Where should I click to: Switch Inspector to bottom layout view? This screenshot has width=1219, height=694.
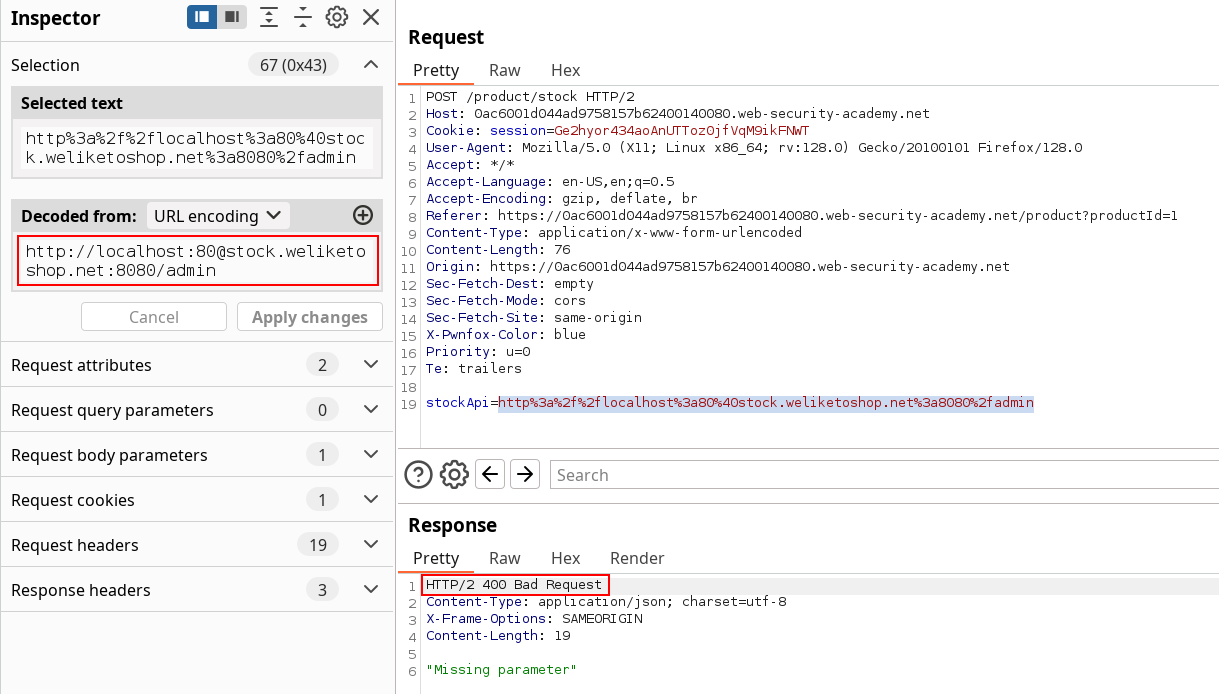coord(232,17)
